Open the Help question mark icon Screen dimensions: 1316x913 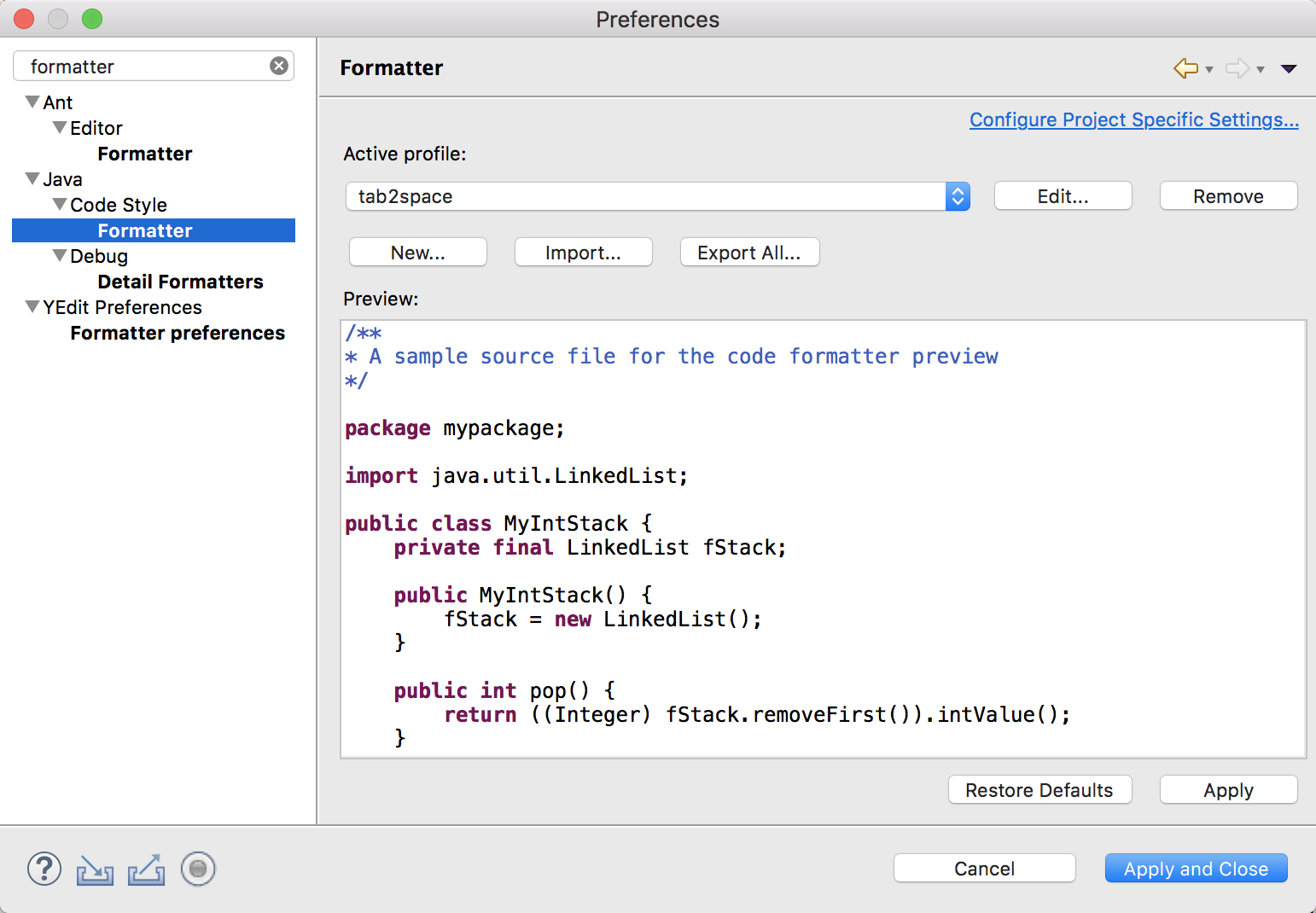[44, 869]
